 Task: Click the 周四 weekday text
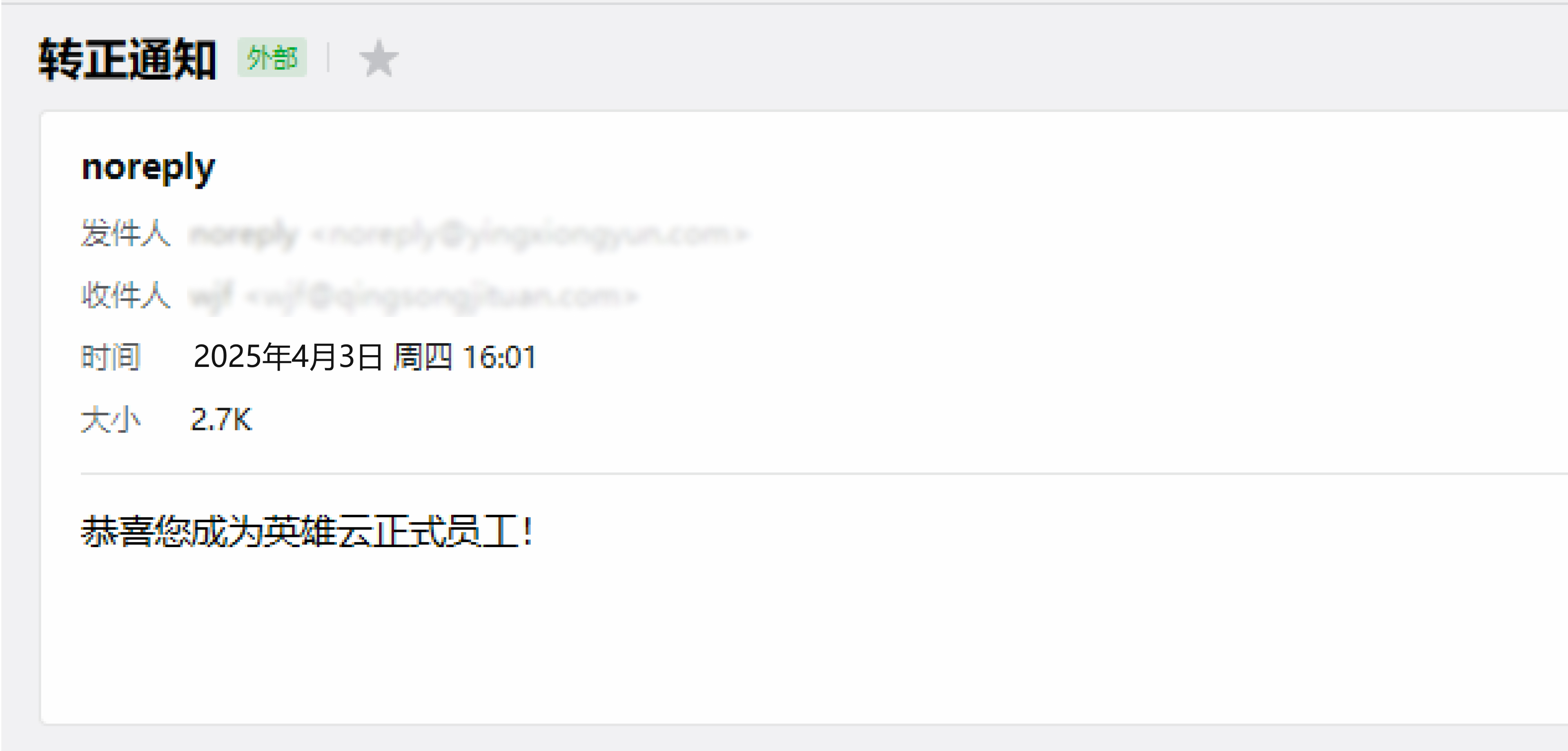(x=423, y=357)
